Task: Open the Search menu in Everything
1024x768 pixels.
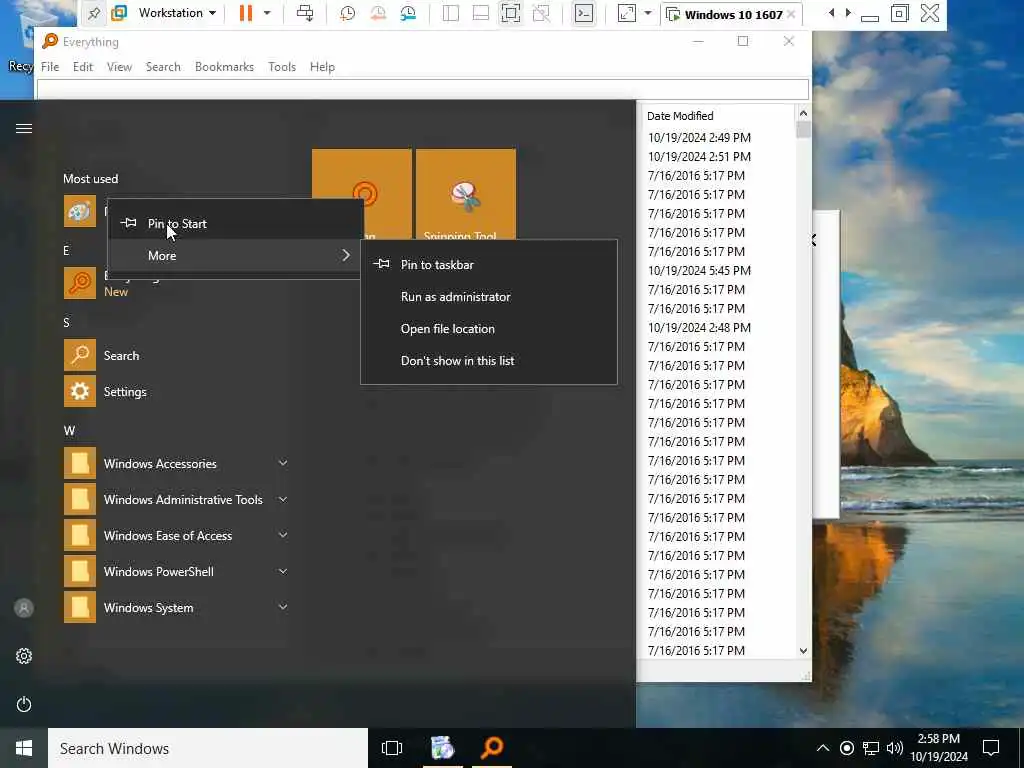Action: (x=163, y=67)
